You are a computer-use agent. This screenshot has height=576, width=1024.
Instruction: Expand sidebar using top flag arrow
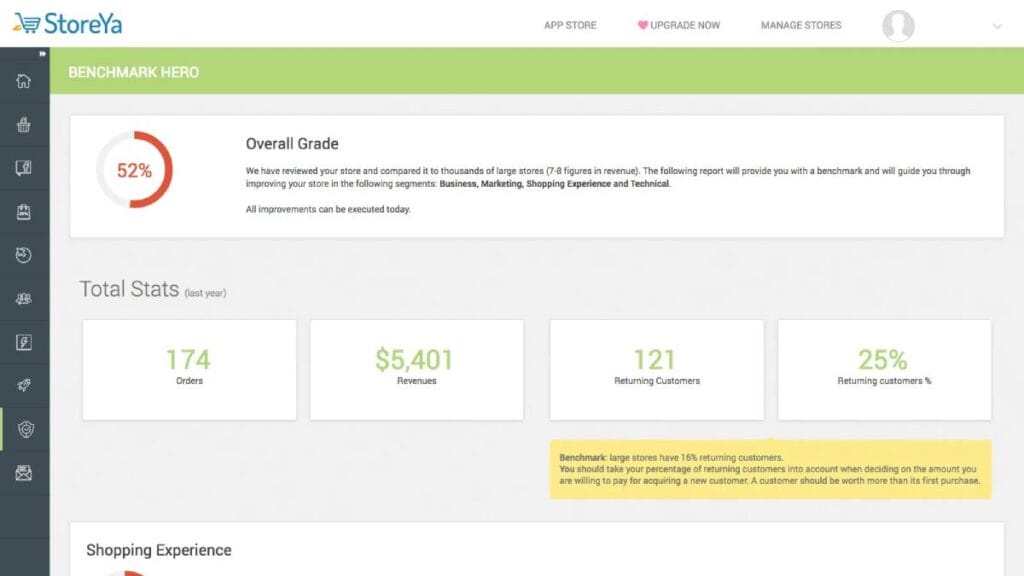[43, 54]
